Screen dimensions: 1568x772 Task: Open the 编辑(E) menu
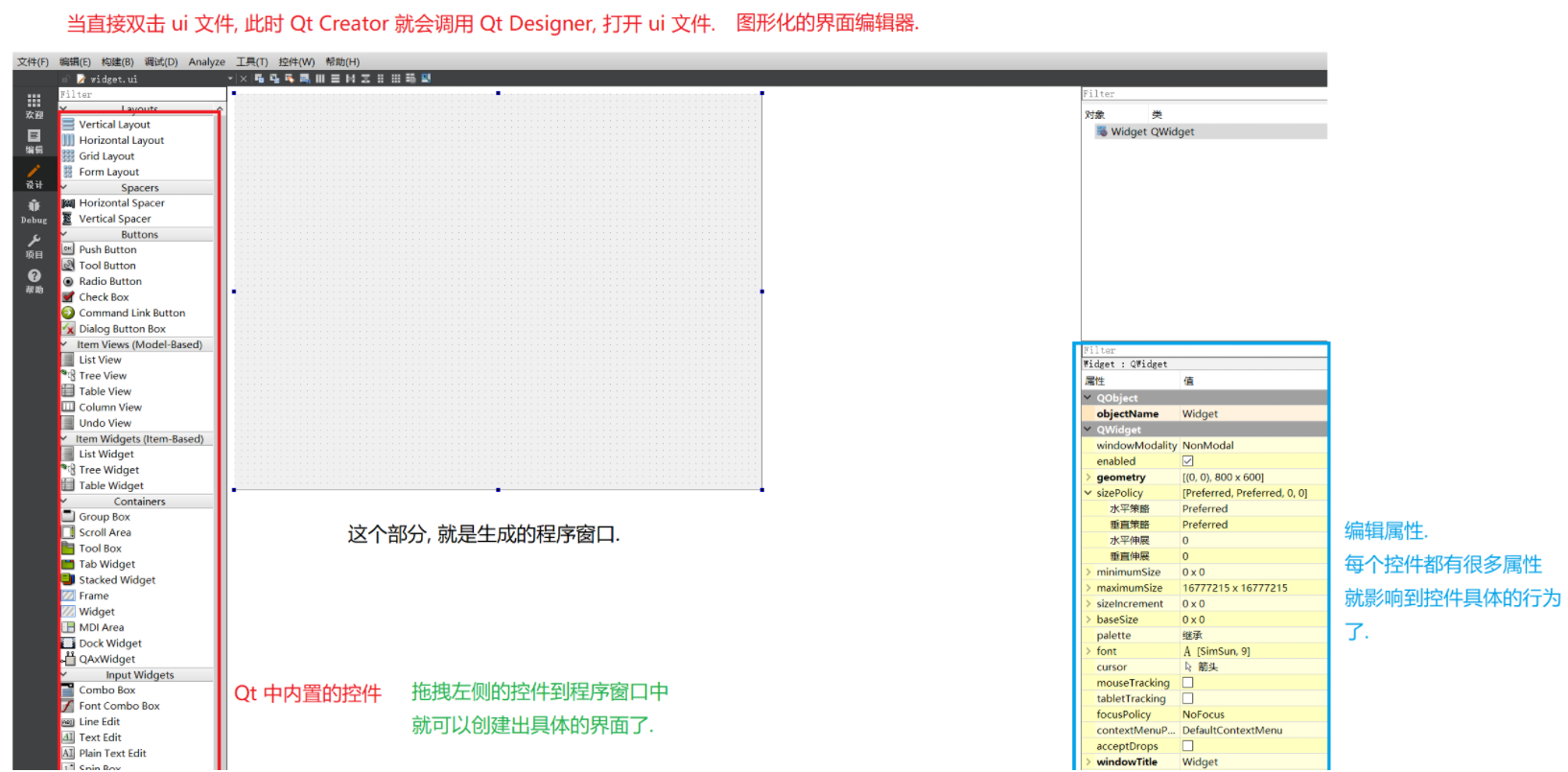[x=75, y=62]
